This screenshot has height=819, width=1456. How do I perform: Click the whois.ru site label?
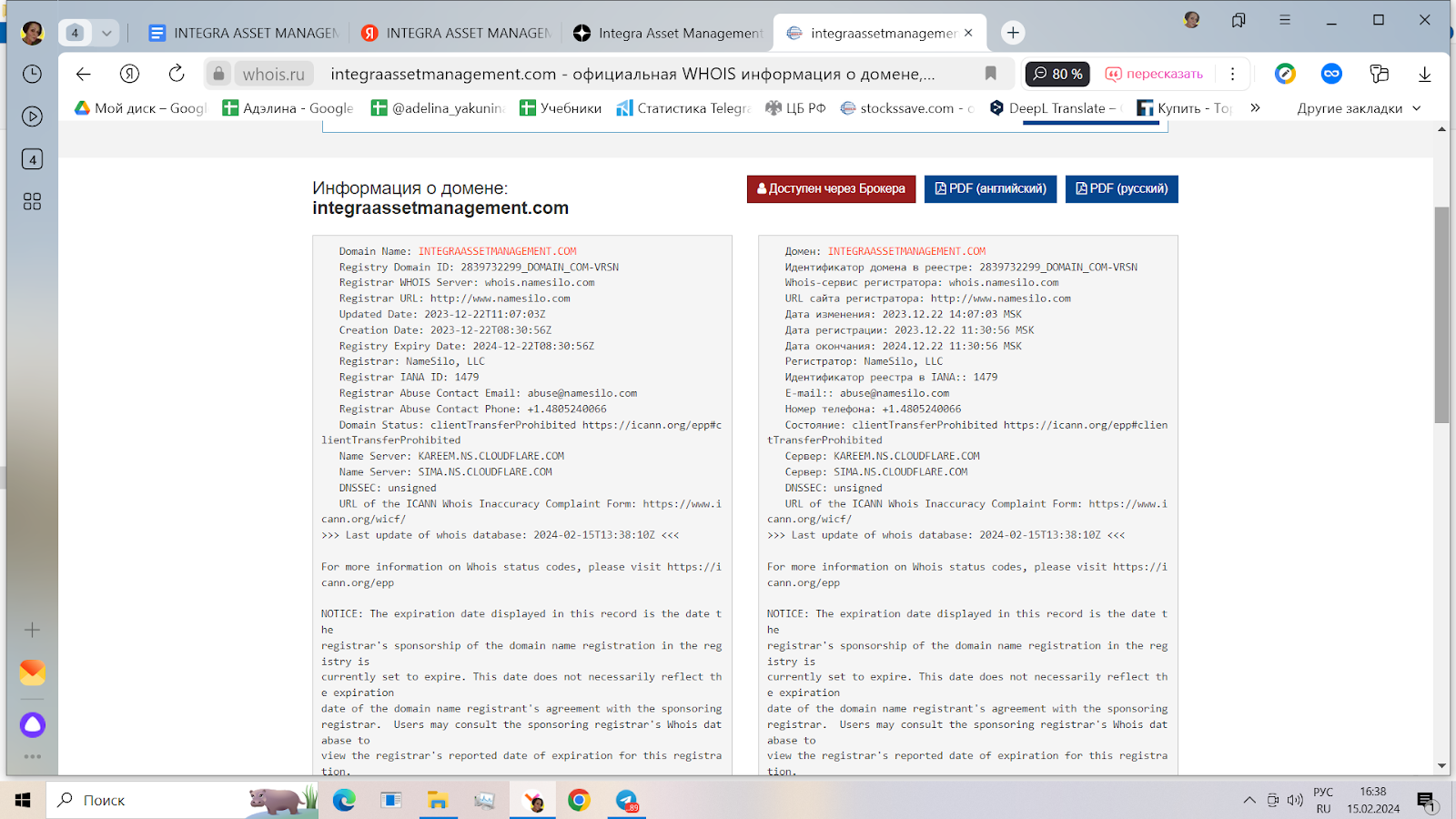click(x=273, y=74)
